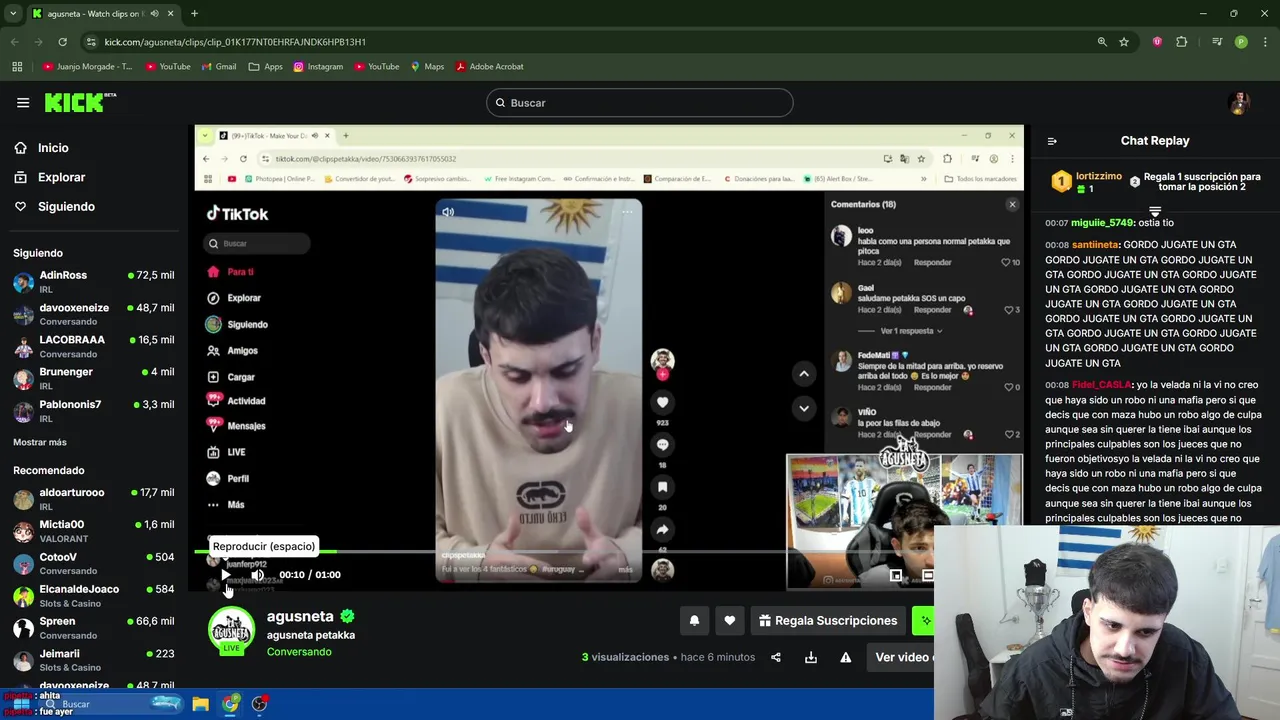
Task: Share the clip using the share icon
Action: tap(776, 657)
